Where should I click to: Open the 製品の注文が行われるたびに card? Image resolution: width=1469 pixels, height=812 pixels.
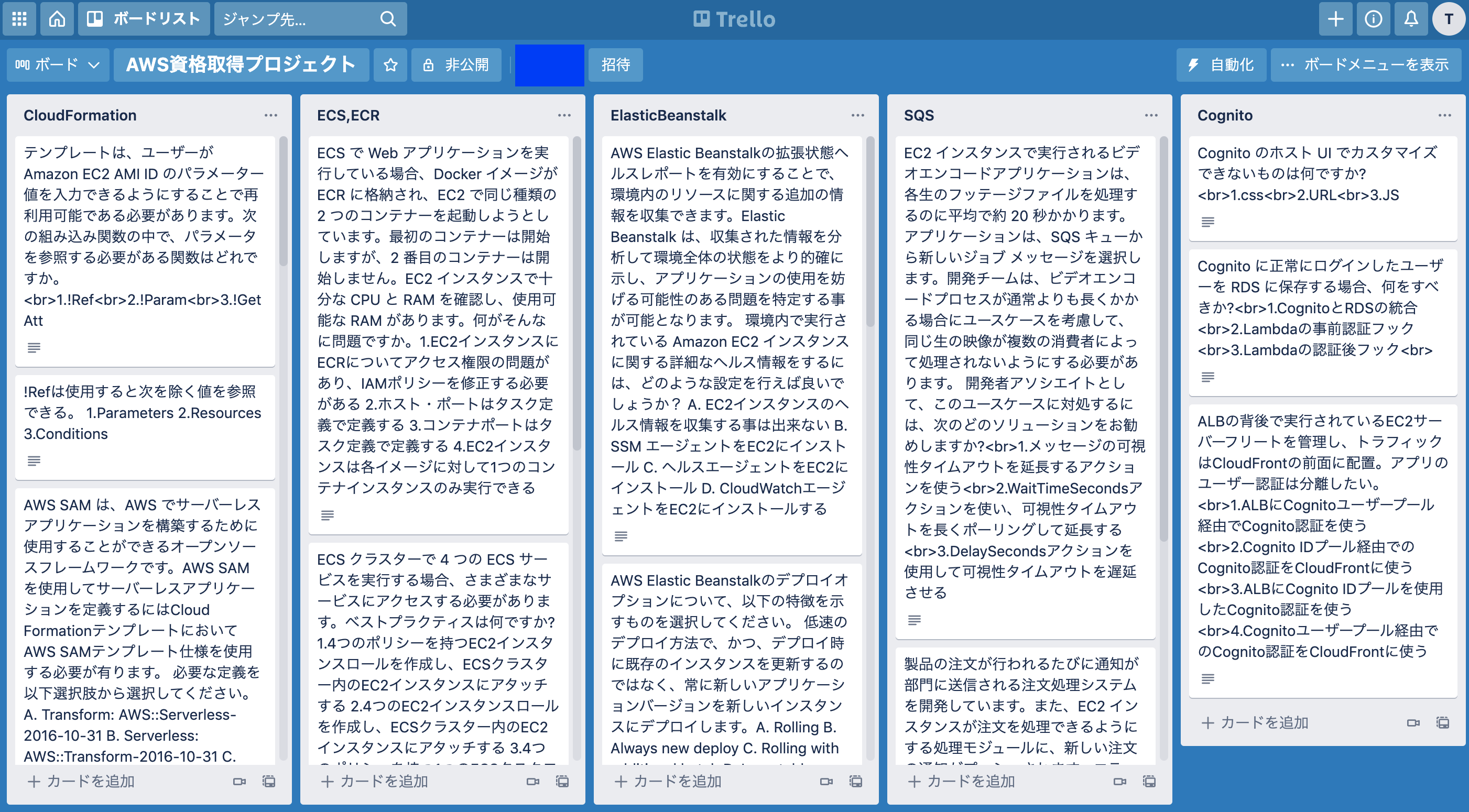(x=1025, y=706)
